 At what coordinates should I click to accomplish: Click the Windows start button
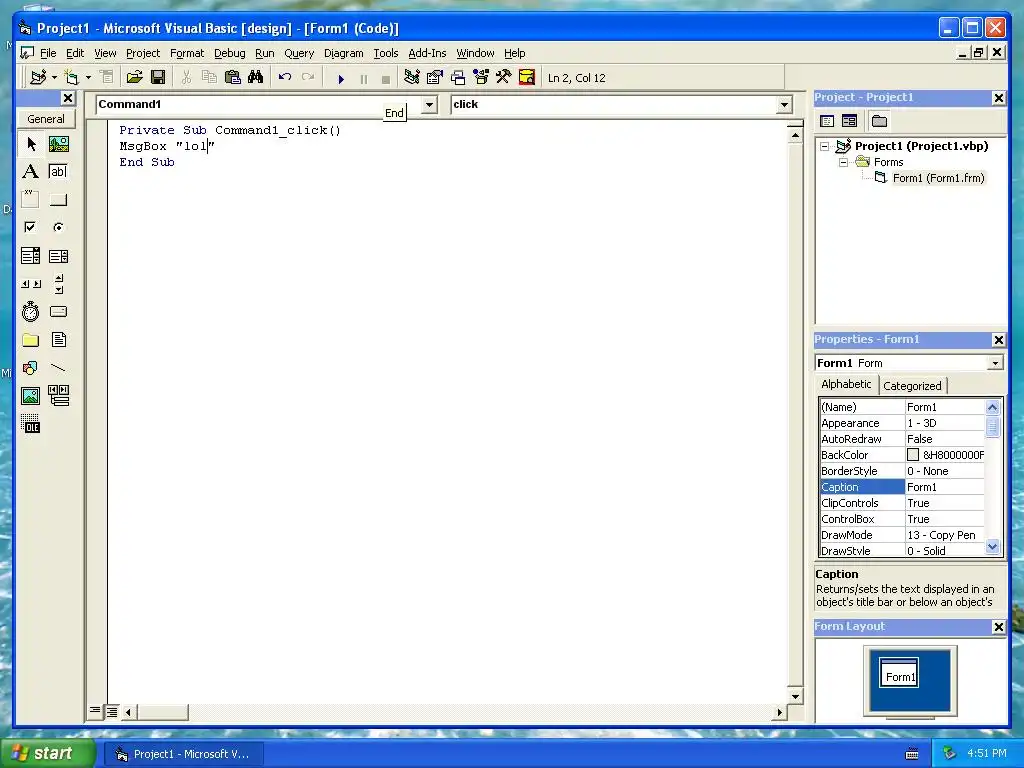point(48,754)
